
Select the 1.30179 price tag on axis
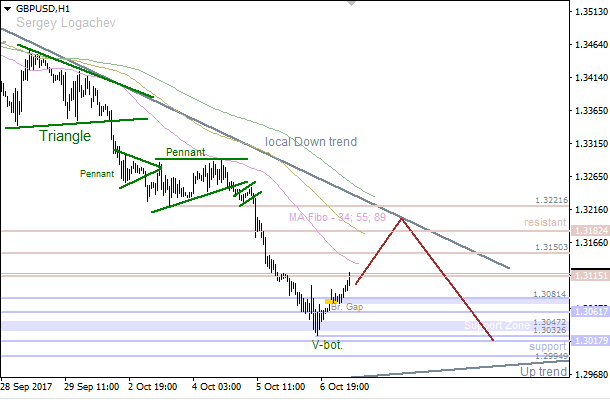[x=588, y=342]
